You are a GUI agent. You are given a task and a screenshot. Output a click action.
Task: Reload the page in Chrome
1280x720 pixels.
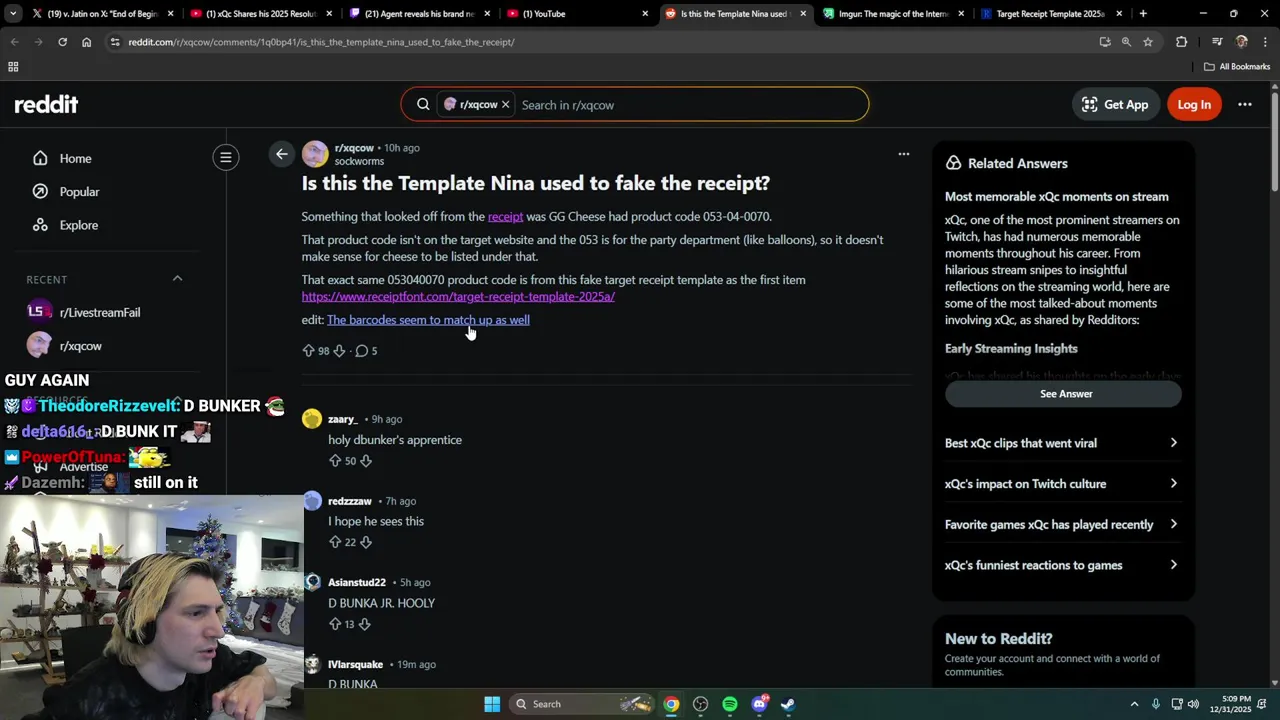(x=62, y=42)
